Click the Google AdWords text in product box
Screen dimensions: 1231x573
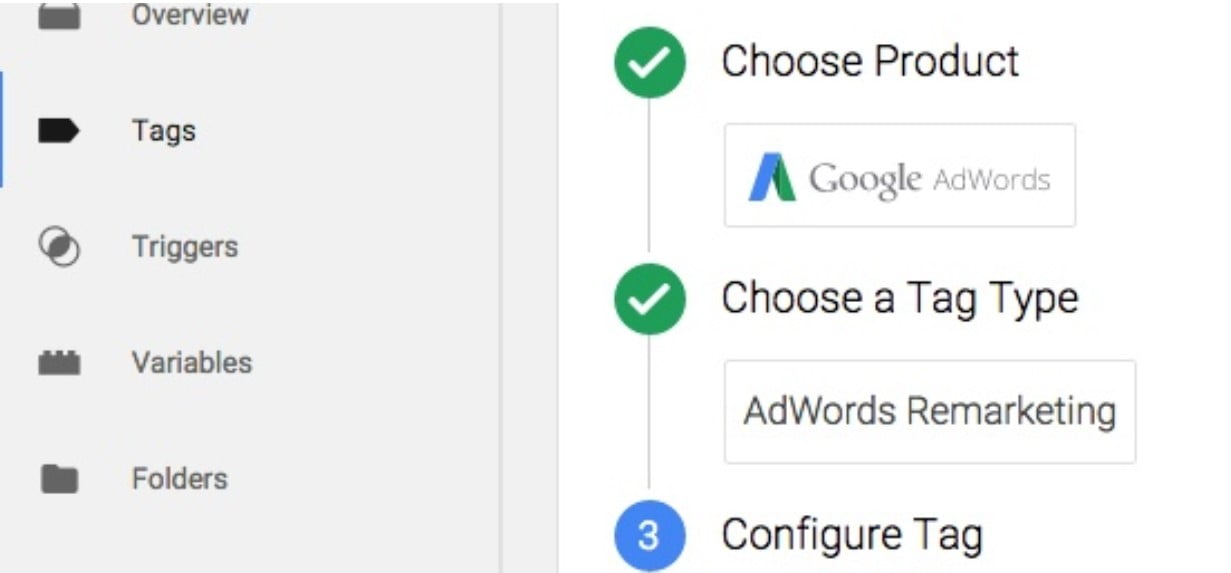[930, 179]
